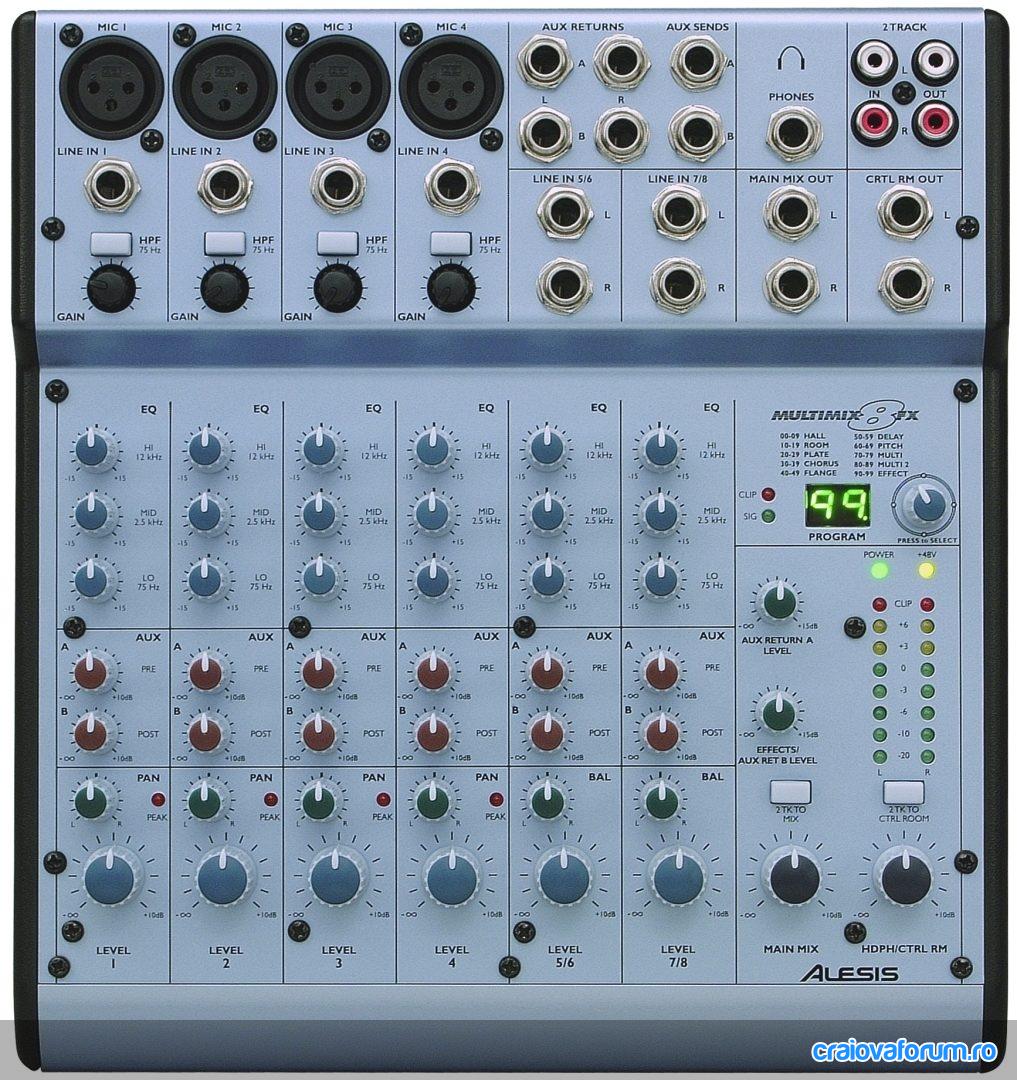Click the LEVEL 1 channel knob

[x=112, y=877]
